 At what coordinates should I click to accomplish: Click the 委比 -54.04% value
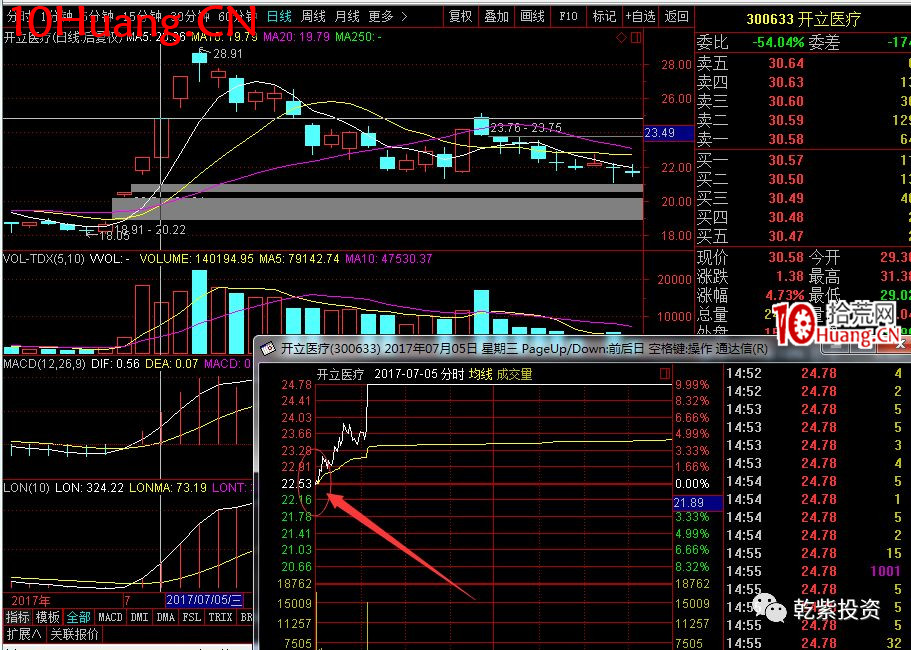[778, 42]
